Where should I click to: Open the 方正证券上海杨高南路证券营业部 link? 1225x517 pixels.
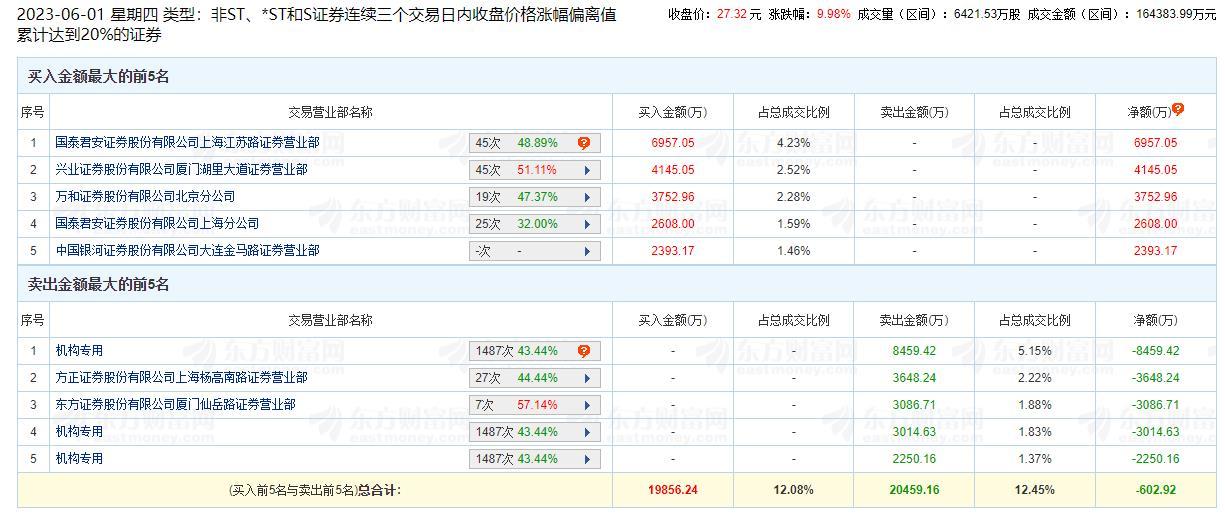point(181,378)
